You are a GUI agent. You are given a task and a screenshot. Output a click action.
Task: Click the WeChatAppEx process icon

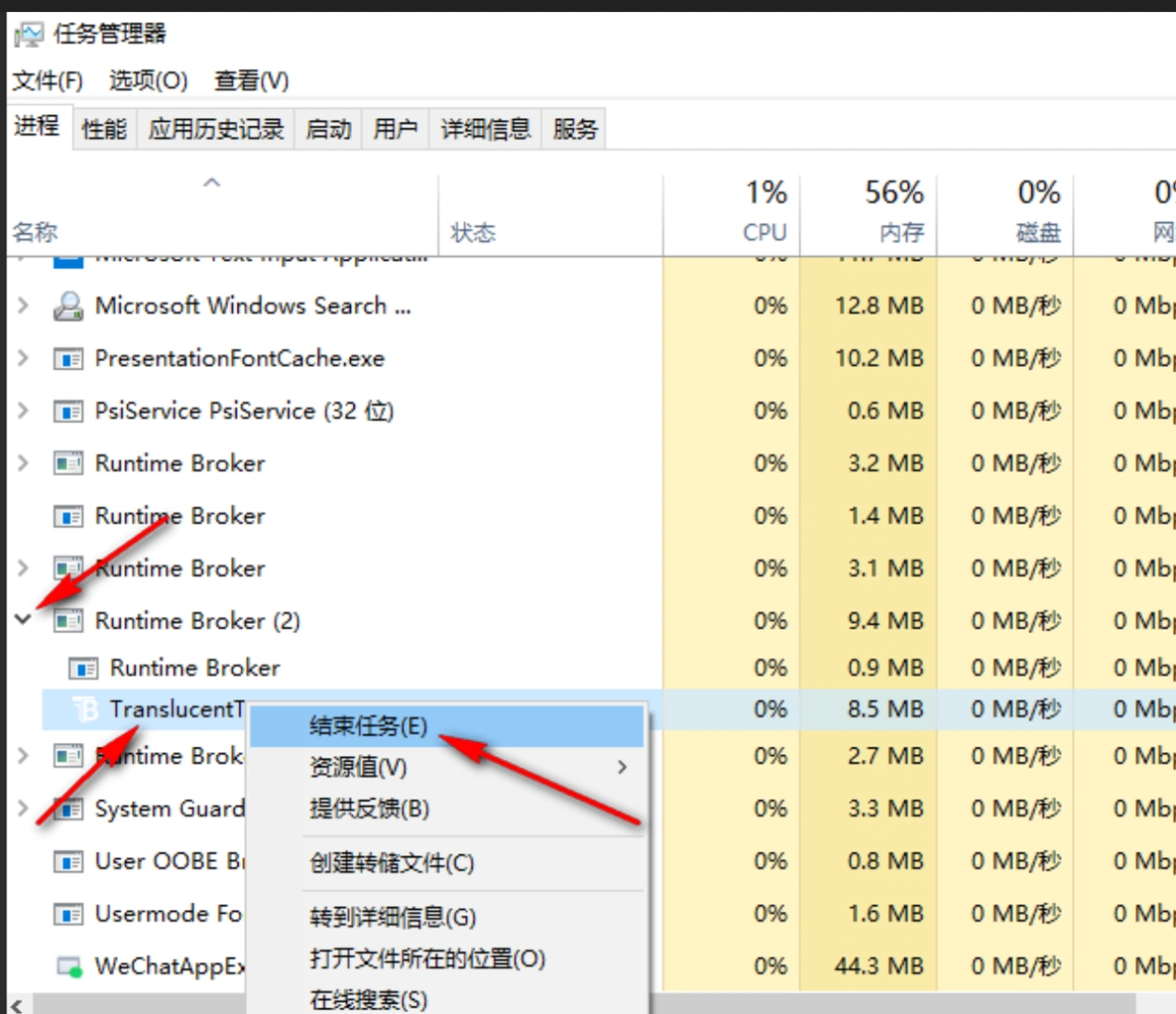point(70,968)
